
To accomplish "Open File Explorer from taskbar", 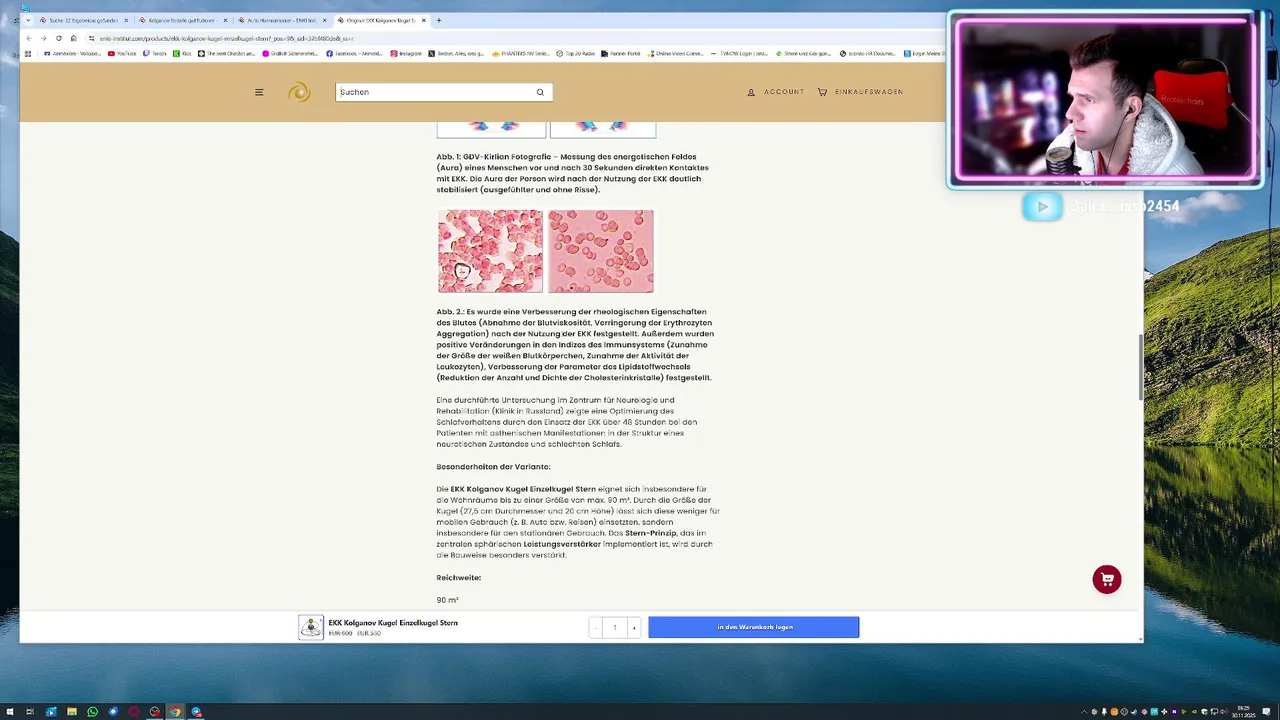I will 72,711.
